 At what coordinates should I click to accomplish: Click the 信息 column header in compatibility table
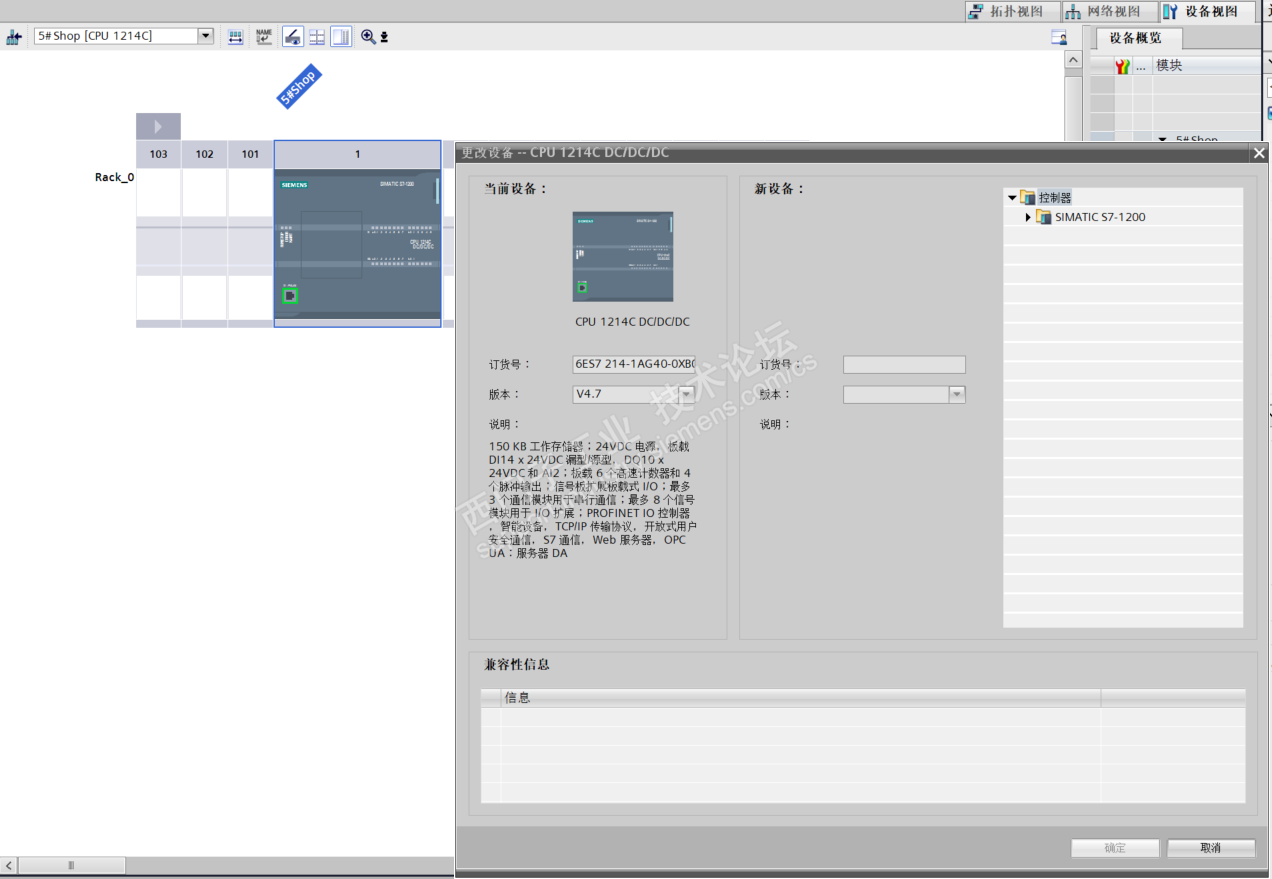point(800,697)
